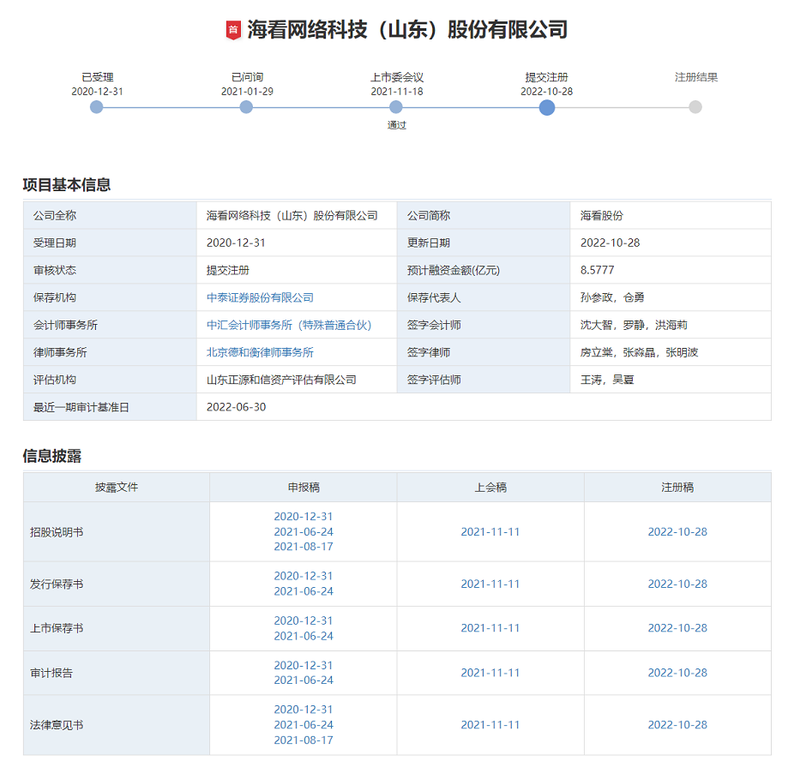Click the 已受理 timeline node dot
The height and width of the screenshot is (767, 800).
click(x=96, y=107)
